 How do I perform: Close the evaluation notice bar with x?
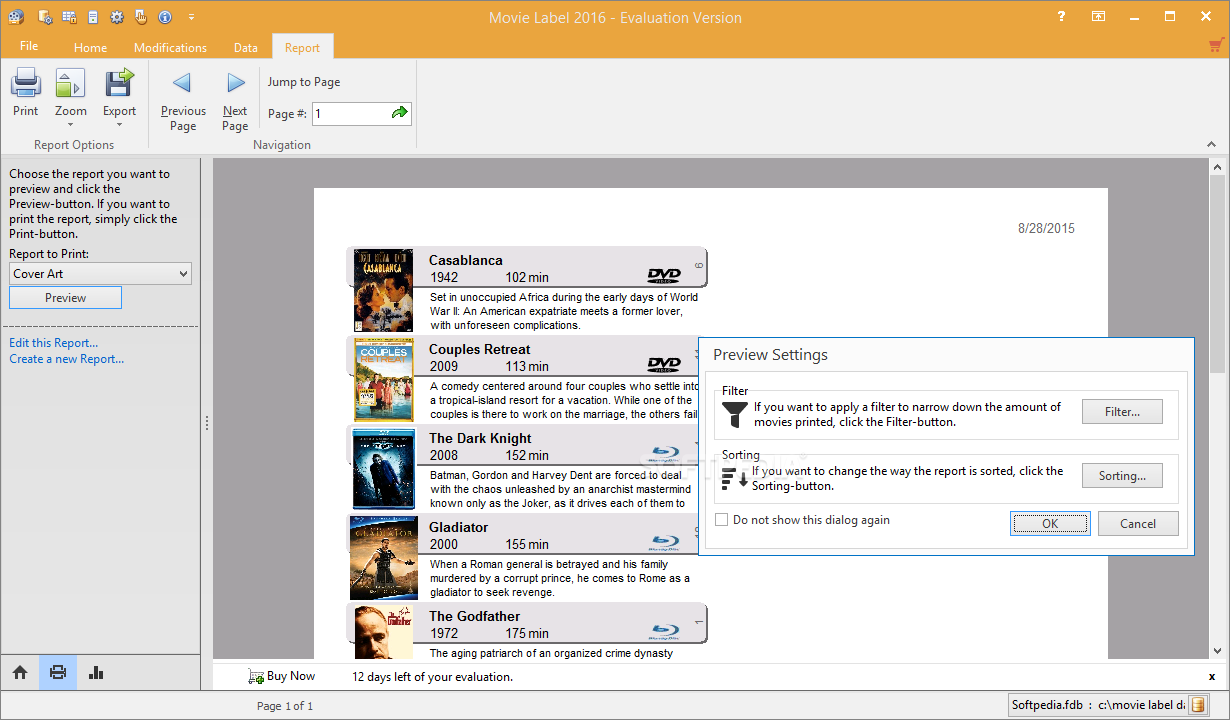(x=1212, y=677)
